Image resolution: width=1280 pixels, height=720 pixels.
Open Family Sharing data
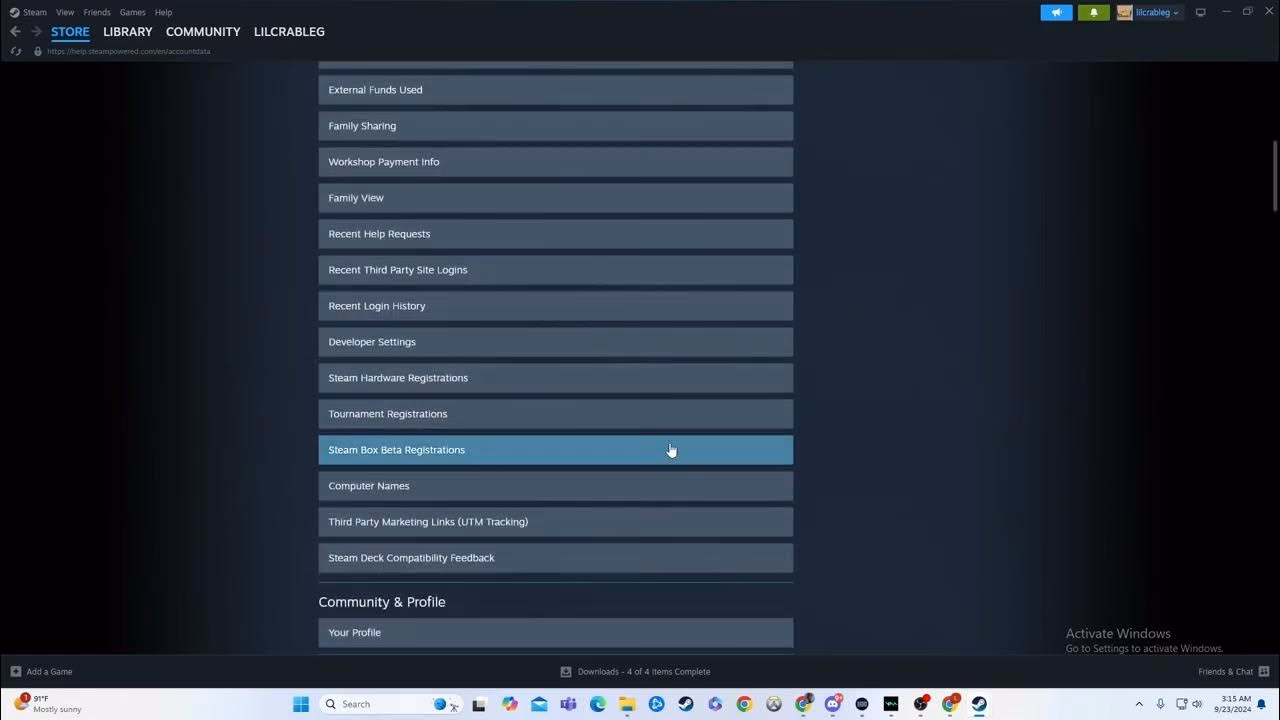pos(556,126)
